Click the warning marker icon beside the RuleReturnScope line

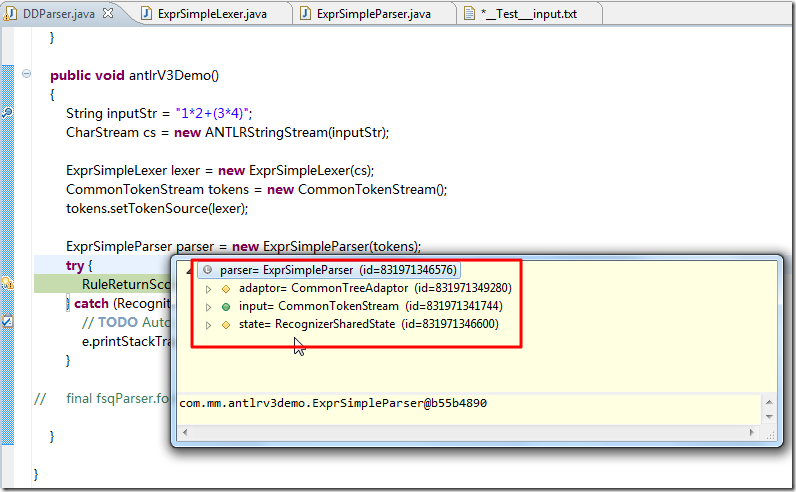click(8, 283)
